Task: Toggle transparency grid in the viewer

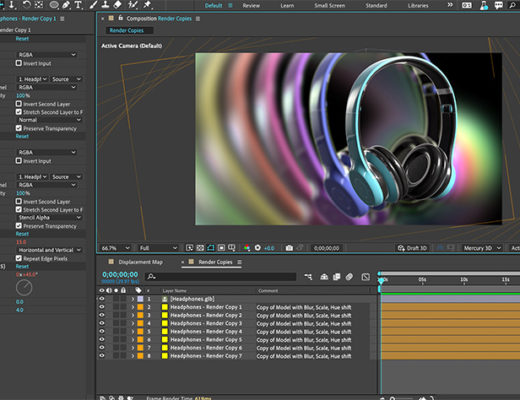Action: (x=200, y=248)
